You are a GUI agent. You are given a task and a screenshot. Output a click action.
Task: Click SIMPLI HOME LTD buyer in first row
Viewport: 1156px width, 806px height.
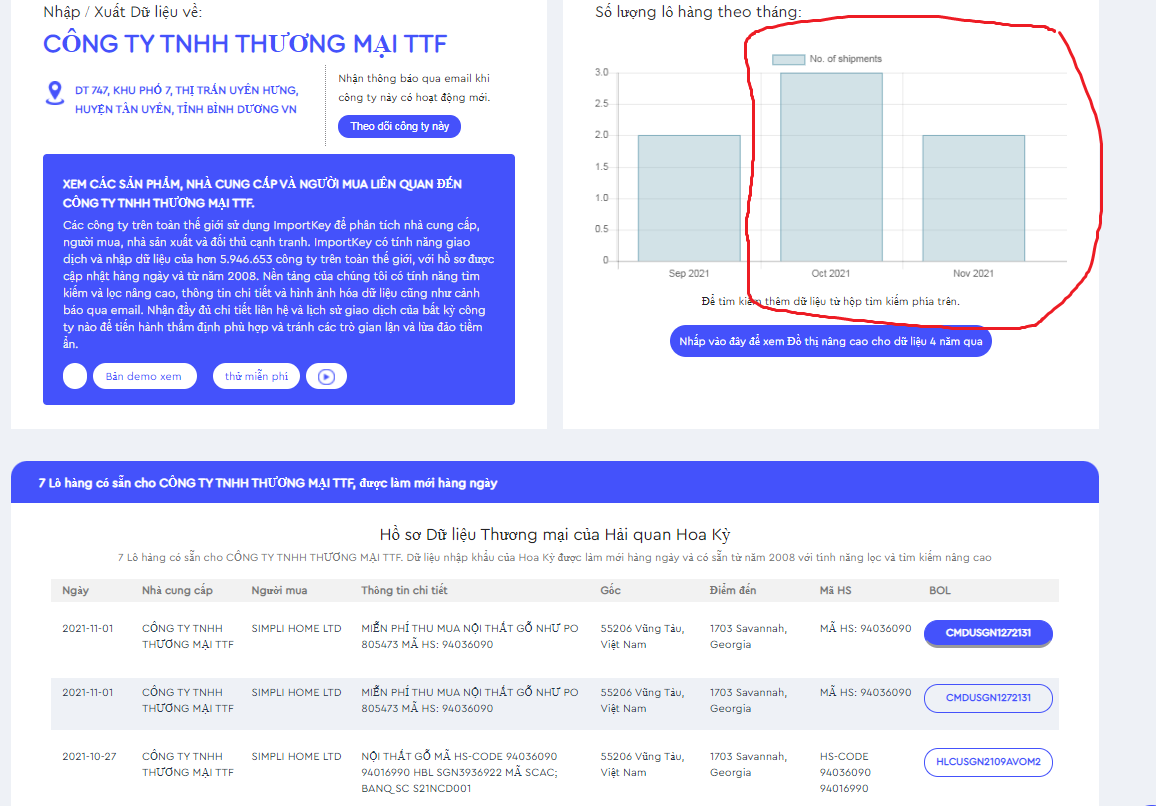[296, 629]
